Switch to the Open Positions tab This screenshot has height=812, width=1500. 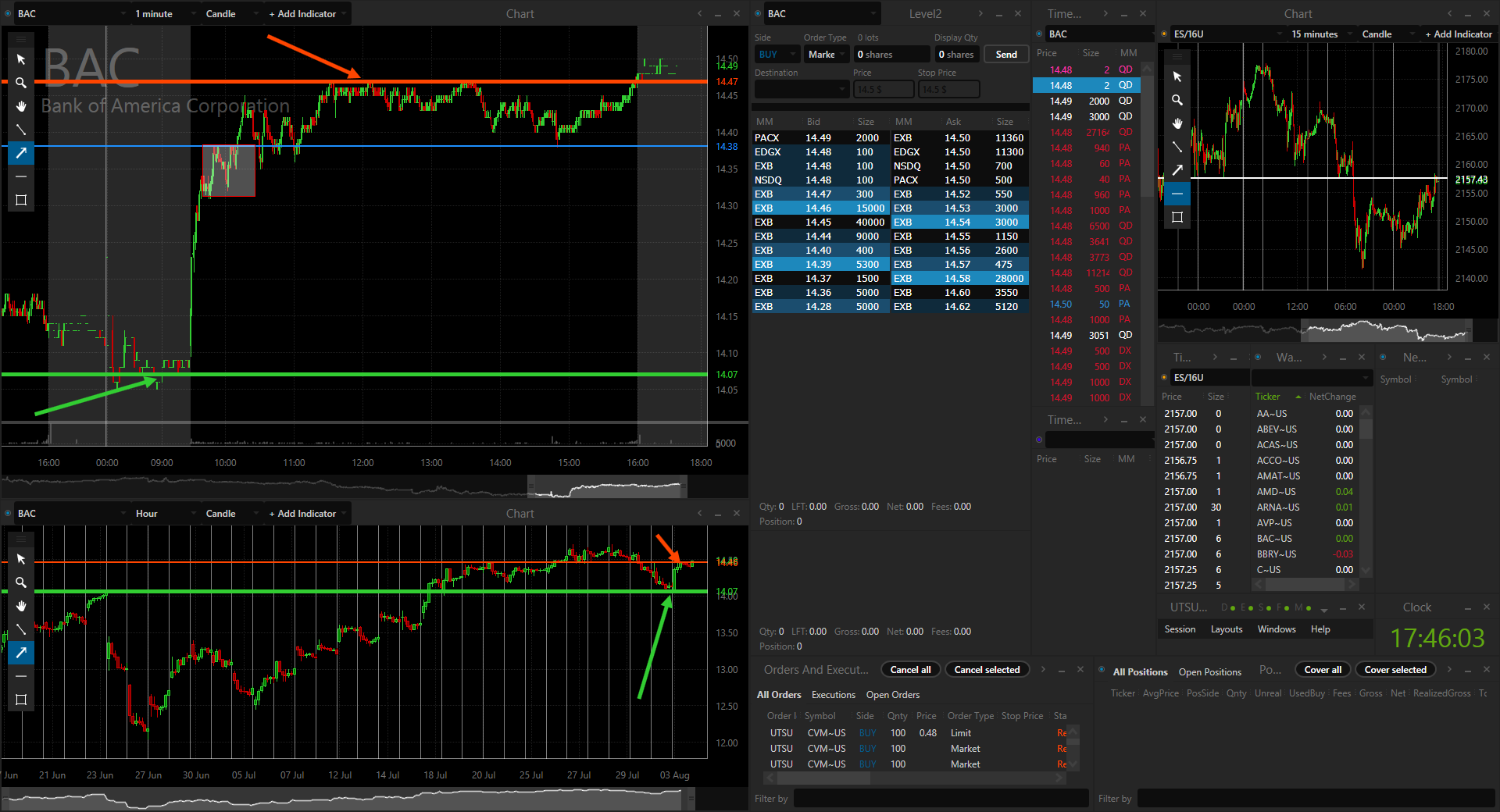pos(1209,672)
